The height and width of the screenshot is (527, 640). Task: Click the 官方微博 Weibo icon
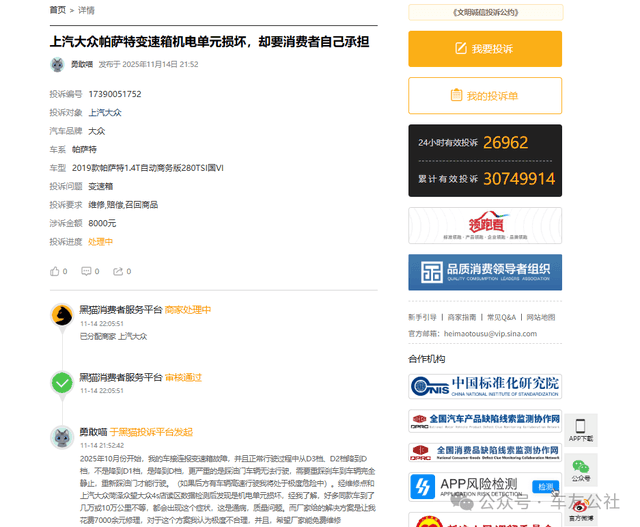click(580, 510)
